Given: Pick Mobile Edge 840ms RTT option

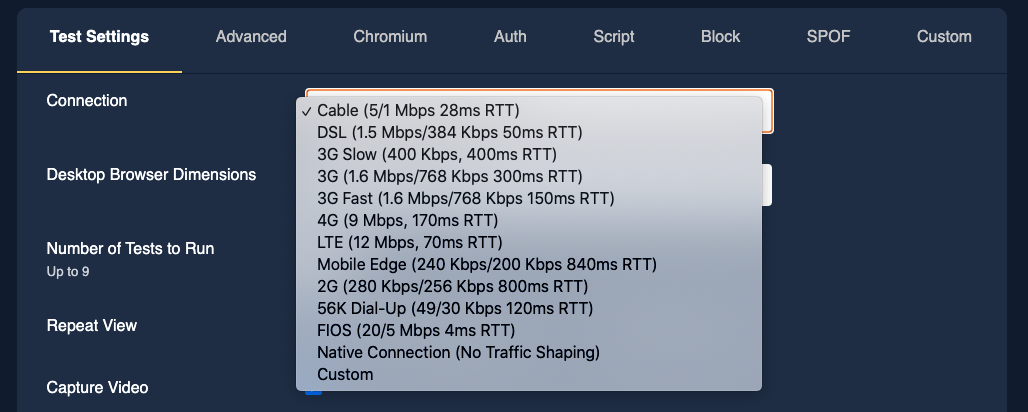Looking at the screenshot, I should (x=486, y=264).
